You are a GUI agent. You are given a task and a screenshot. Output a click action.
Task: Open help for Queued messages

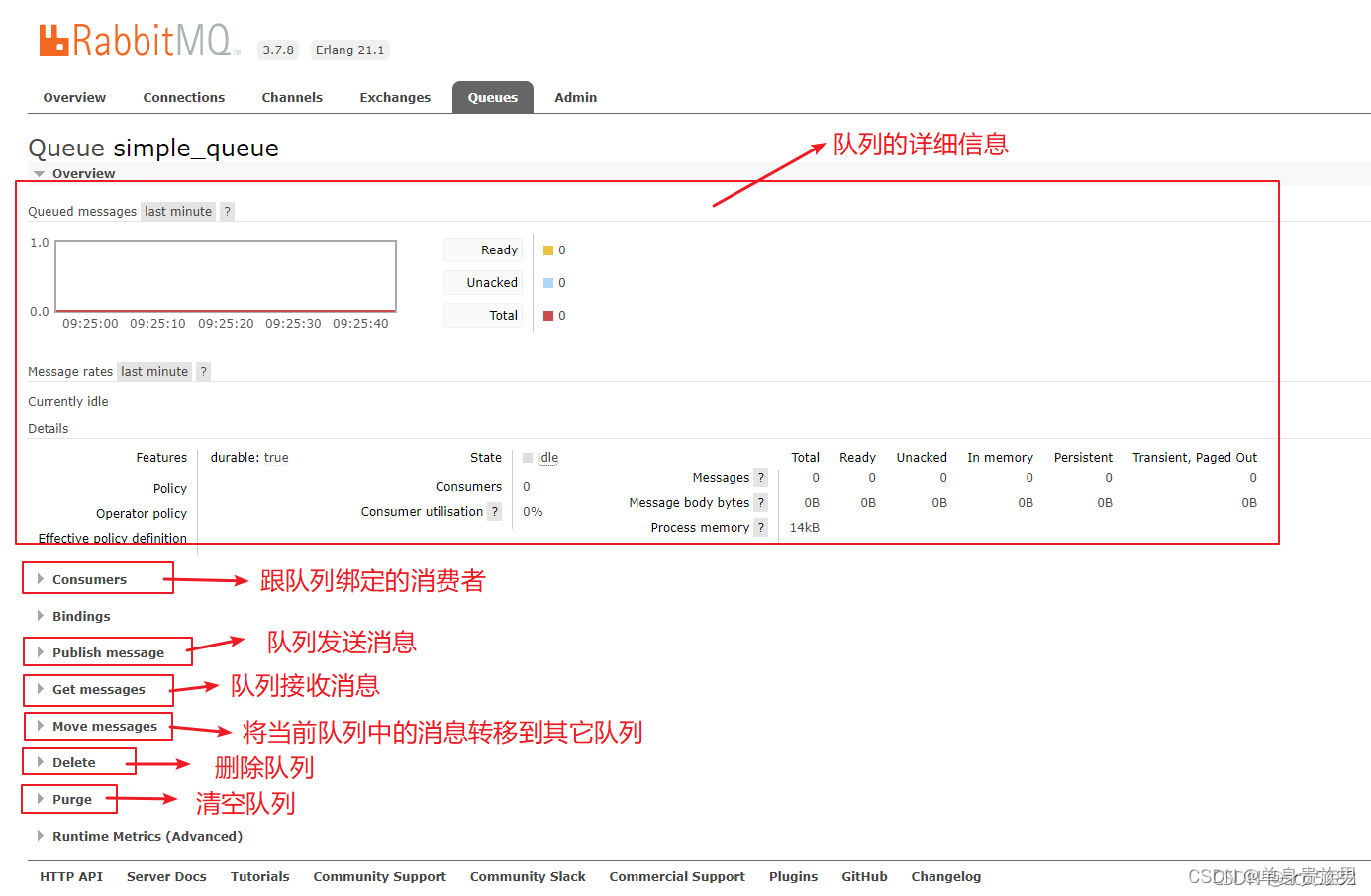pos(227,211)
